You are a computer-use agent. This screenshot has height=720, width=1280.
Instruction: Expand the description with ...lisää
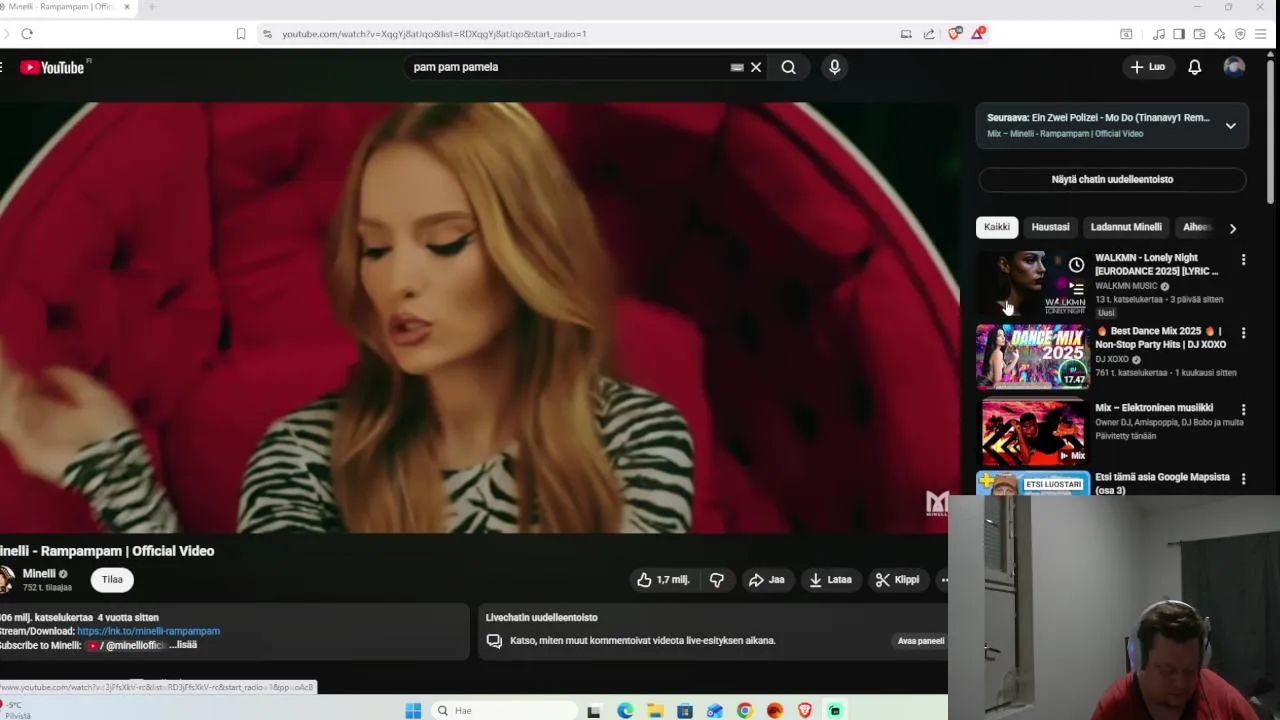(183, 645)
